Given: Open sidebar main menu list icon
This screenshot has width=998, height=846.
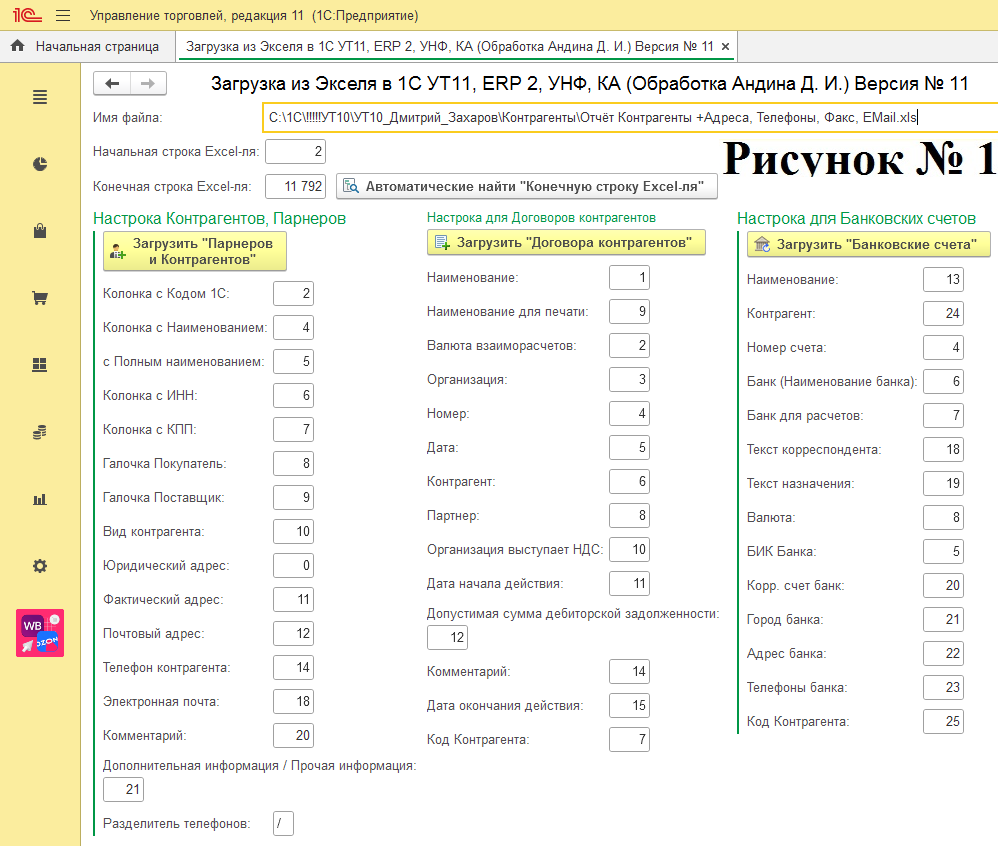Looking at the screenshot, I should 39,97.
